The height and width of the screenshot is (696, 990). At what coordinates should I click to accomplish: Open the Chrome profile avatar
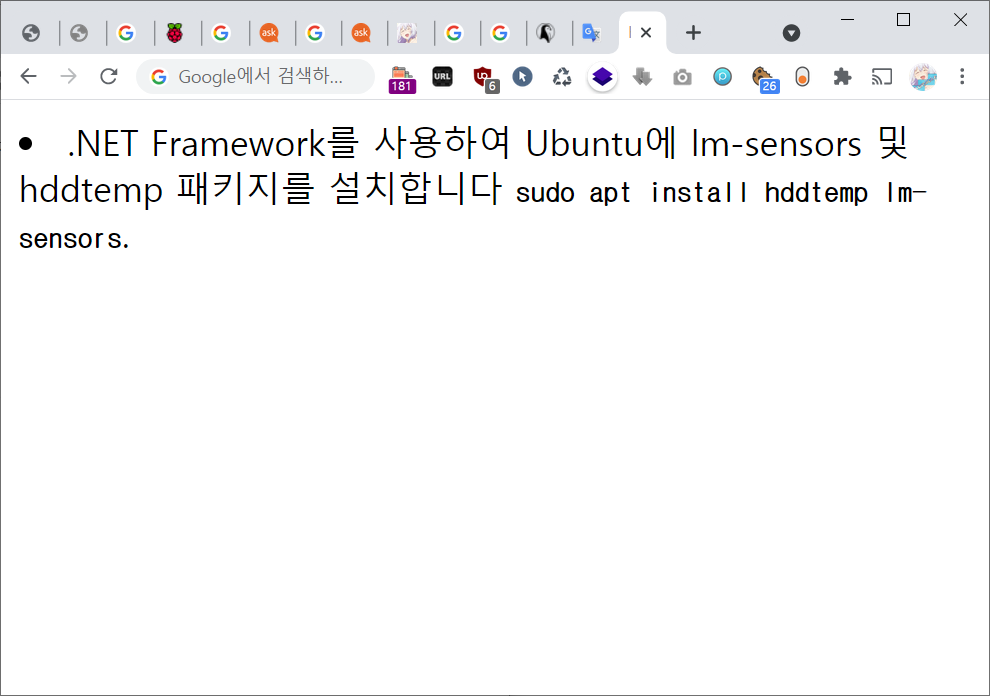[922, 76]
